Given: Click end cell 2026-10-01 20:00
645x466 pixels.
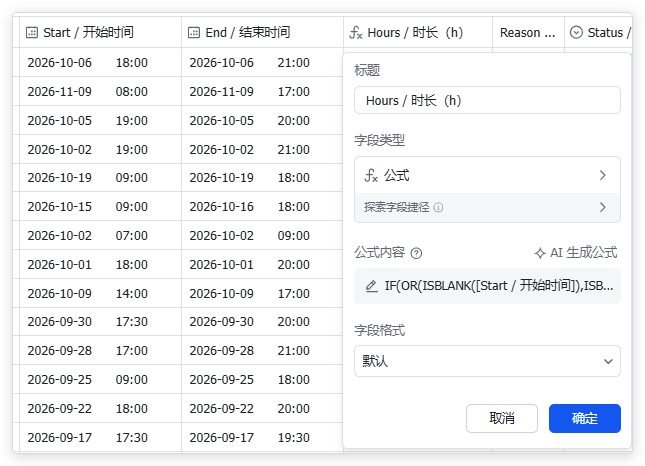Looking at the screenshot, I should tap(262, 264).
